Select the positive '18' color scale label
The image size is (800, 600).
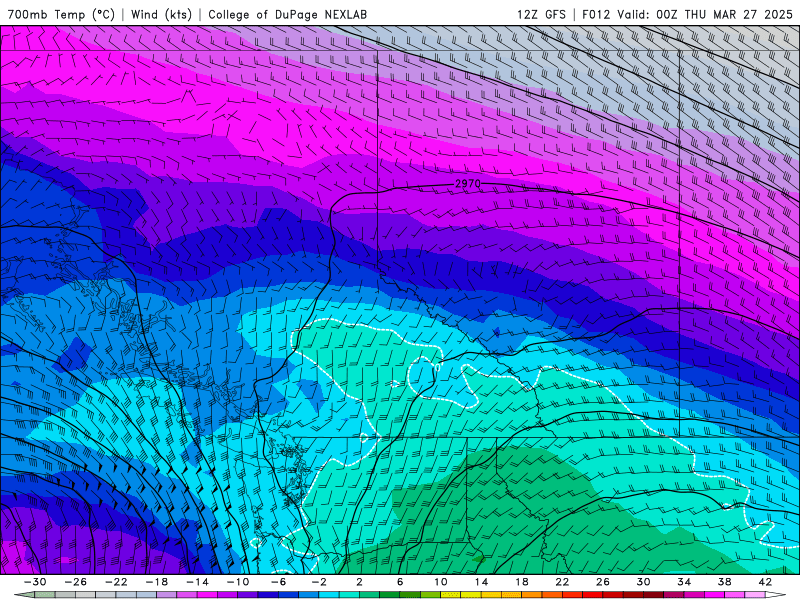point(522,582)
